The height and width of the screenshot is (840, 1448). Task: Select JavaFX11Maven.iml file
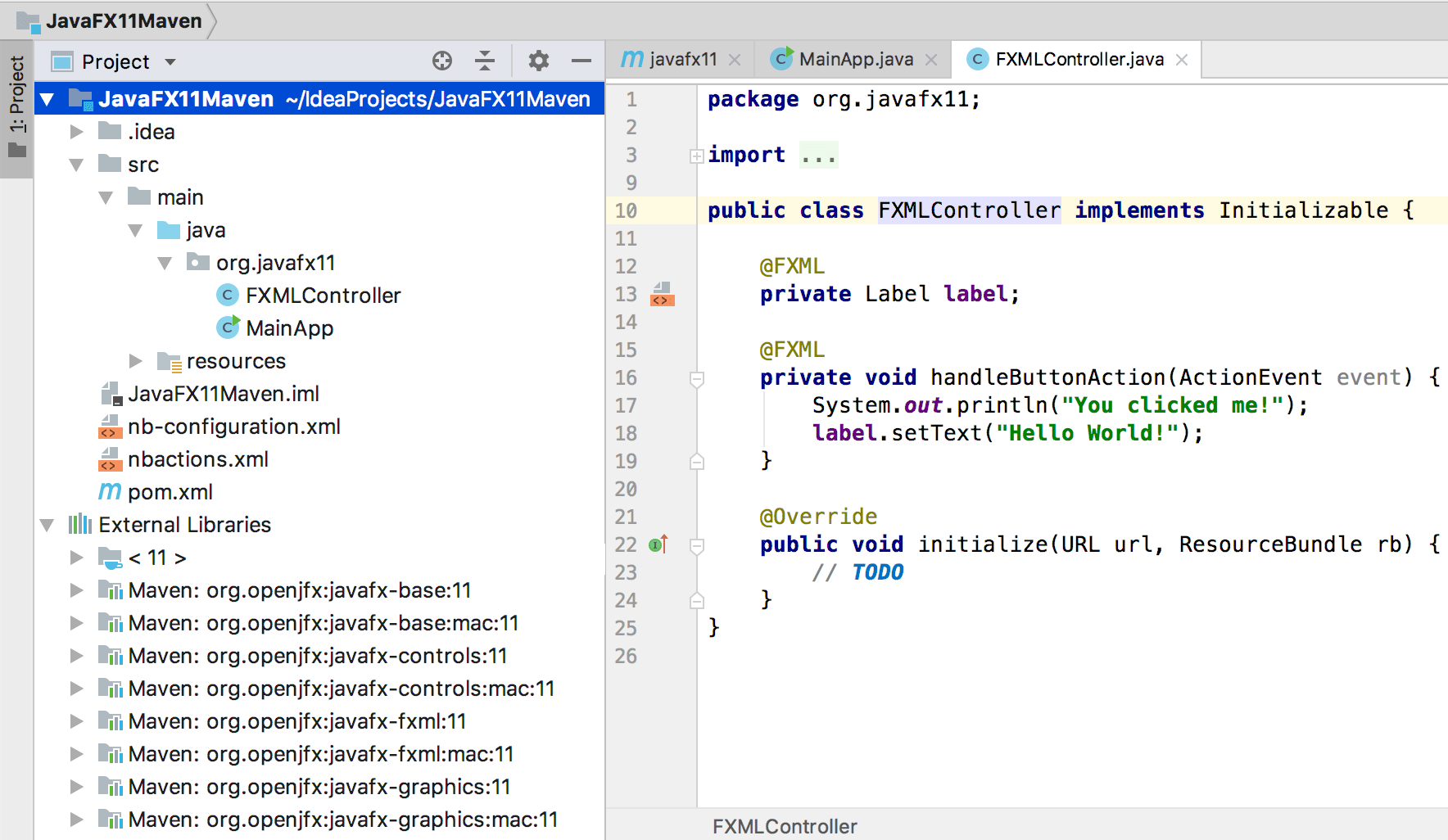click(x=224, y=394)
